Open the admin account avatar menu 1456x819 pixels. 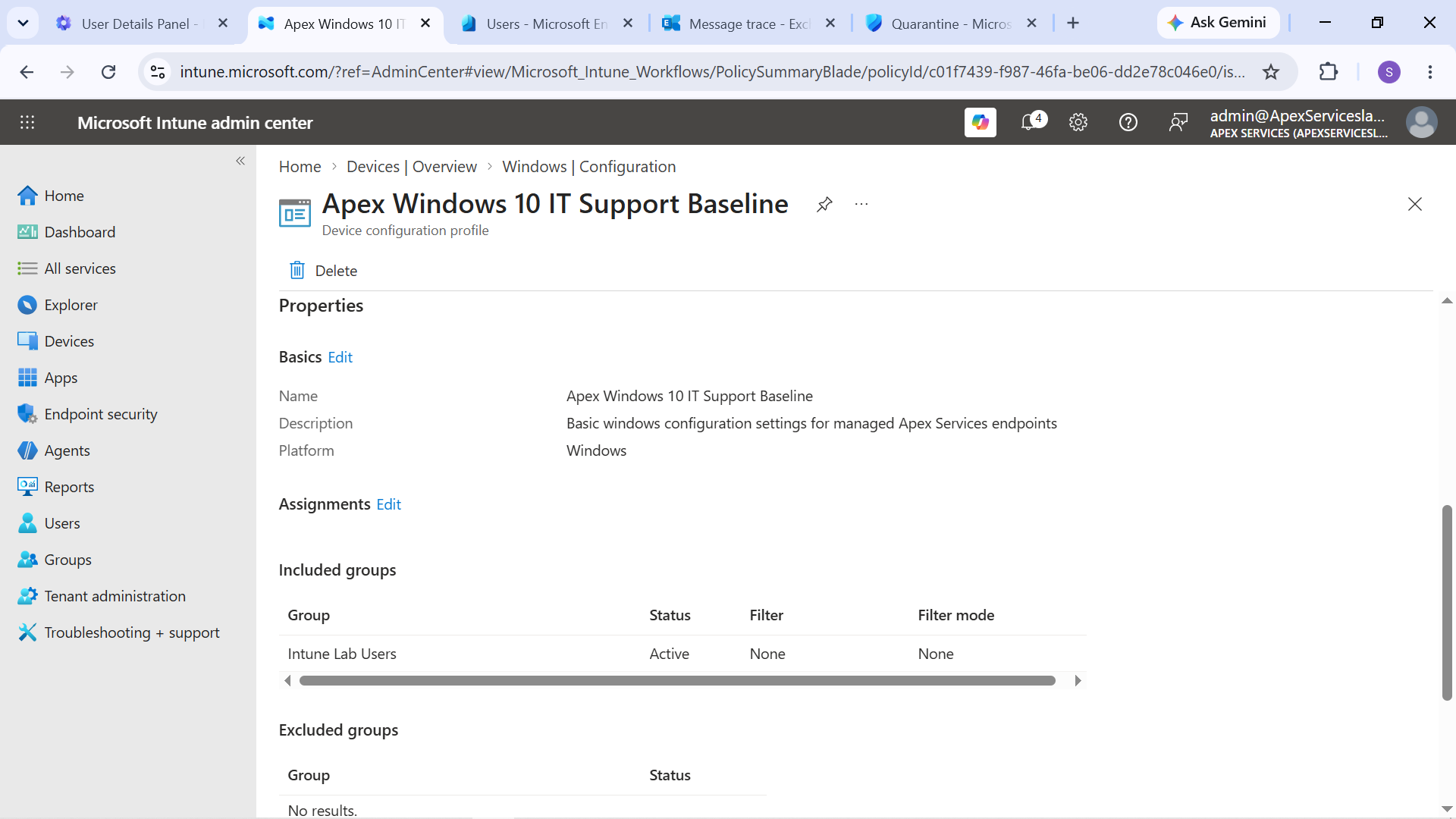1421,122
